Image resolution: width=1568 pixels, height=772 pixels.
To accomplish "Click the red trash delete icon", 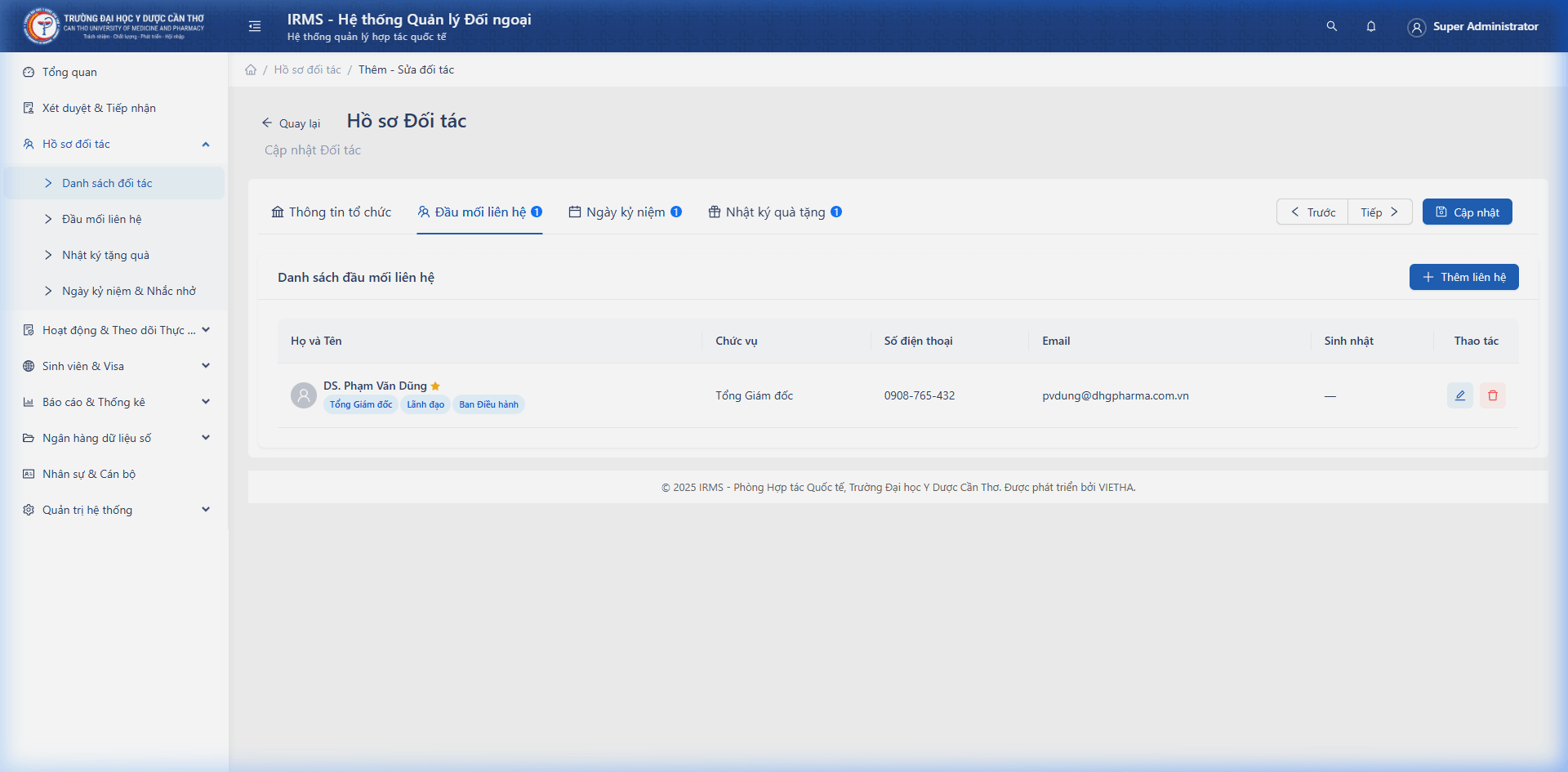I will point(1492,395).
